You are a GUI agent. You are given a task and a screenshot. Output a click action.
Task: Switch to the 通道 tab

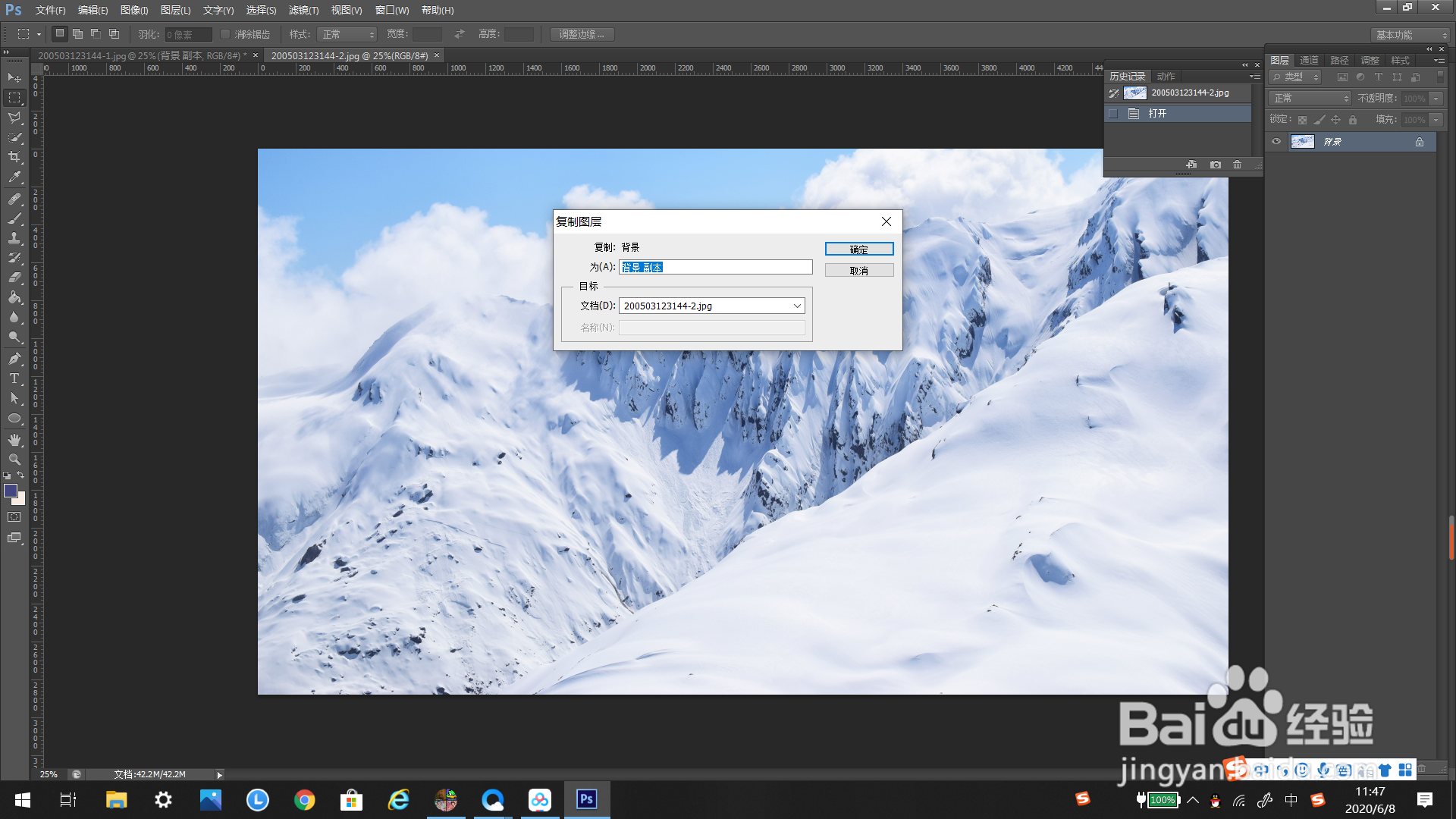pos(1309,60)
